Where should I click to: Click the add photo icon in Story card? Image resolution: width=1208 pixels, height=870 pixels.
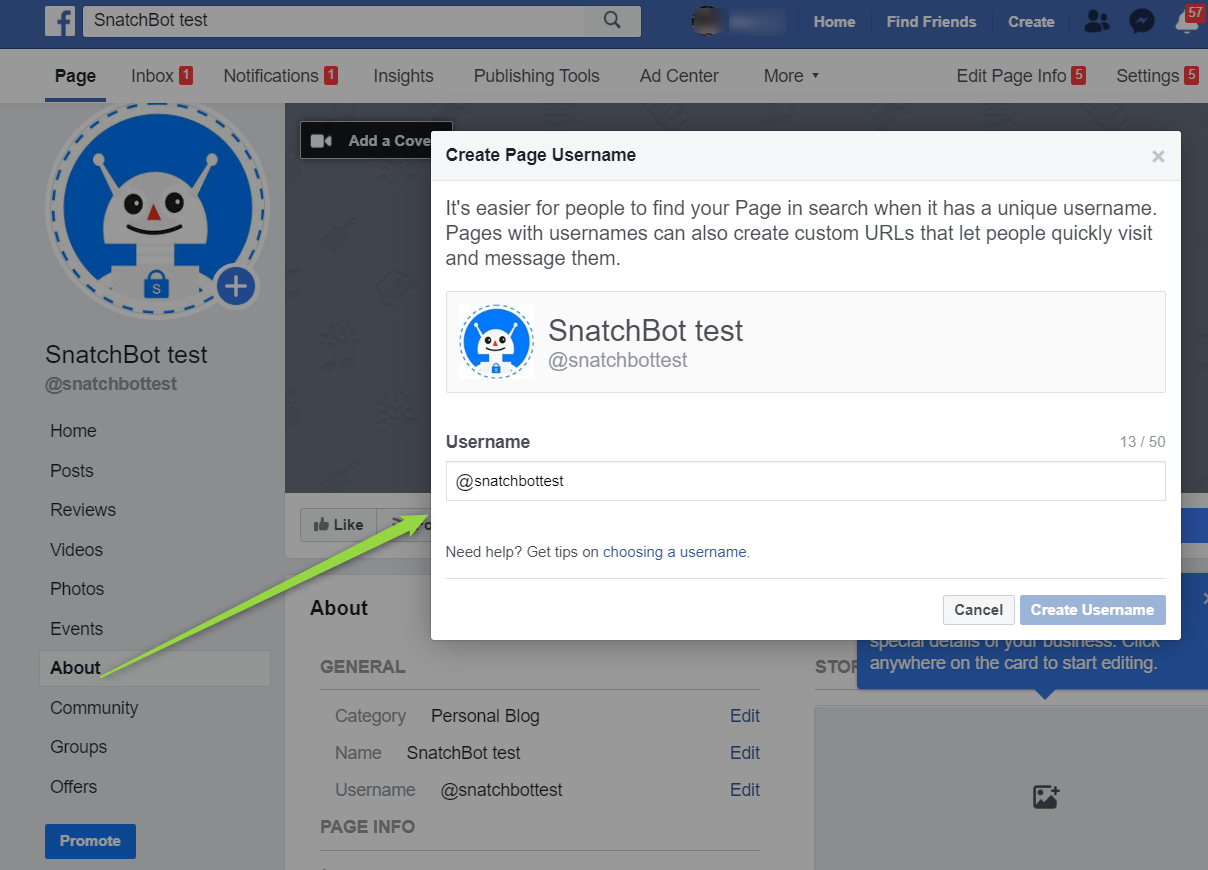(x=1046, y=797)
